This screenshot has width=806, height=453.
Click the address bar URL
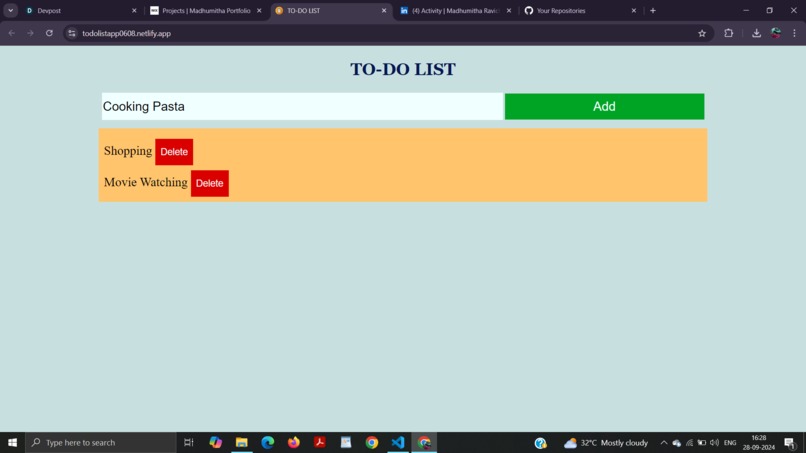click(126, 33)
